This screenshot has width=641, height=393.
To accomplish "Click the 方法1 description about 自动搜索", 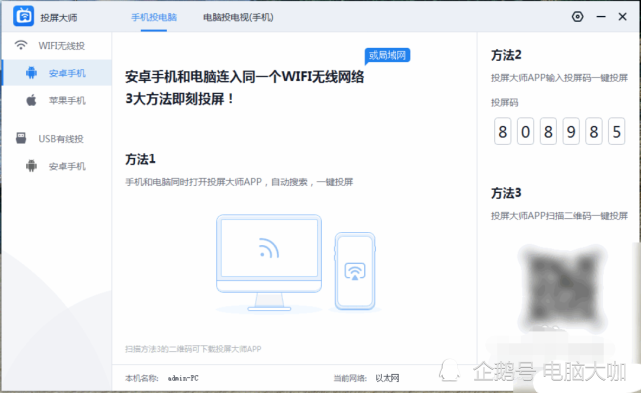I will click(x=239, y=182).
